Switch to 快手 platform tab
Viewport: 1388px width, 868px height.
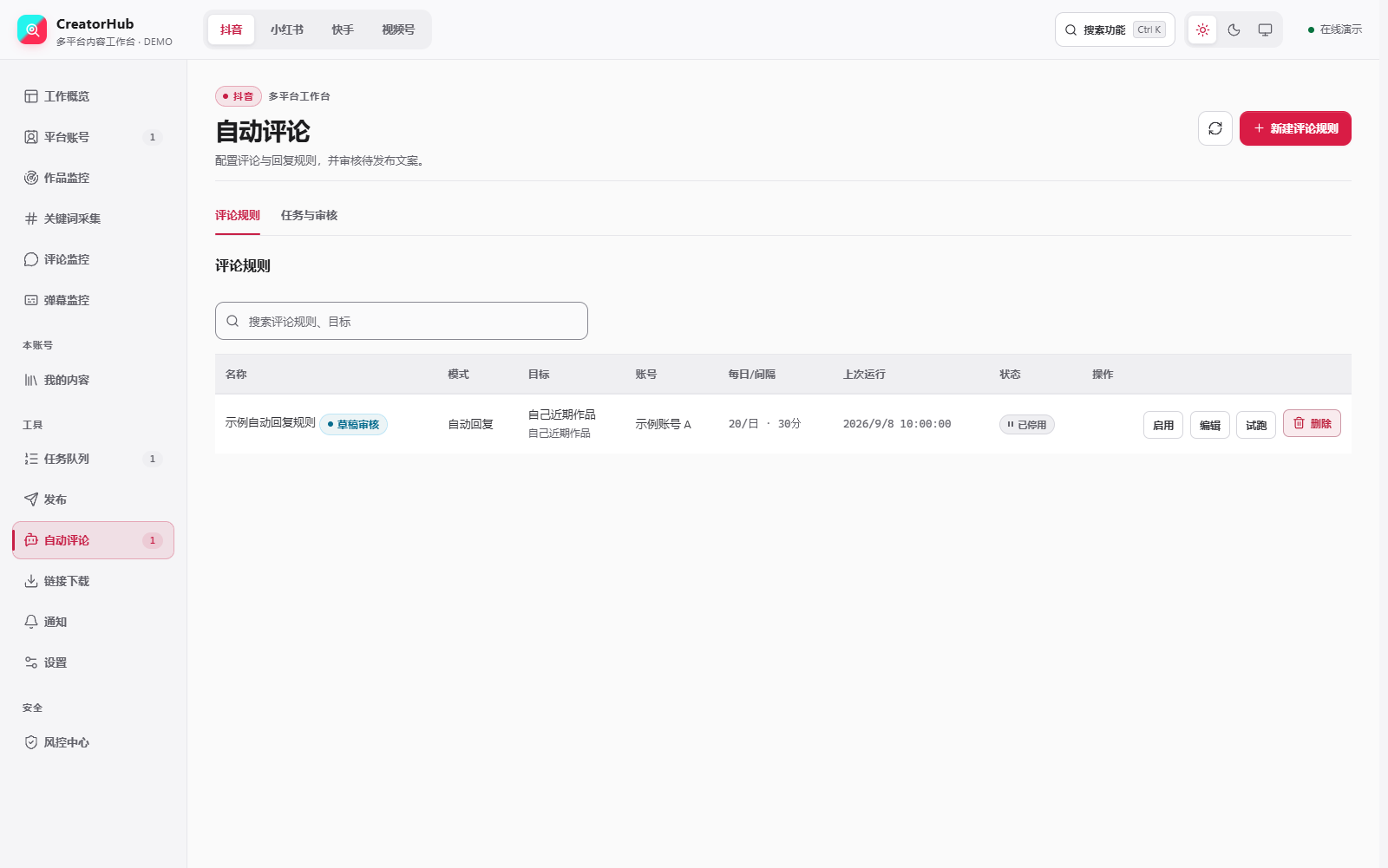(x=343, y=29)
